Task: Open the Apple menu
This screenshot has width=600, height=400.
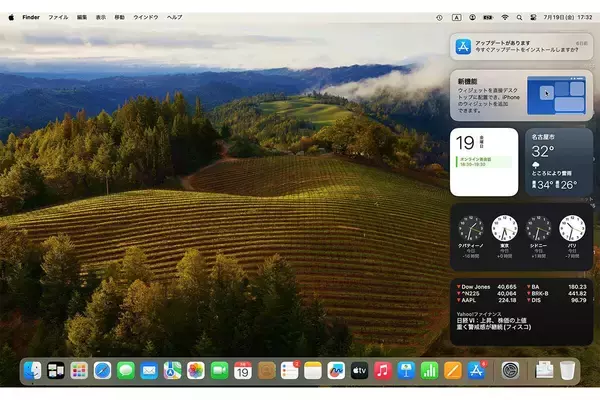Action: 13,17
